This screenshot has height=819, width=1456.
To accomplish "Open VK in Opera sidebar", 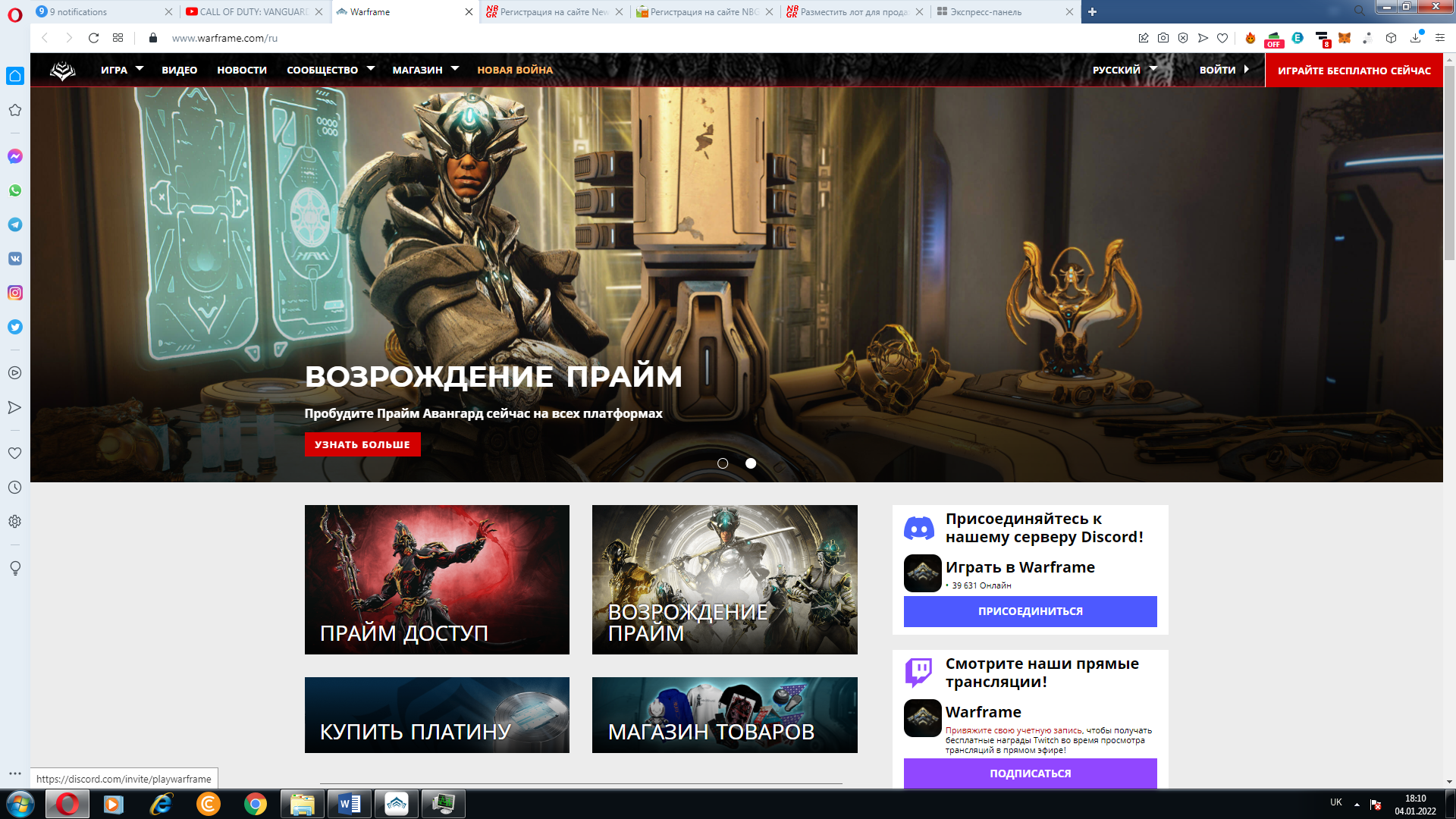I will click(x=15, y=259).
